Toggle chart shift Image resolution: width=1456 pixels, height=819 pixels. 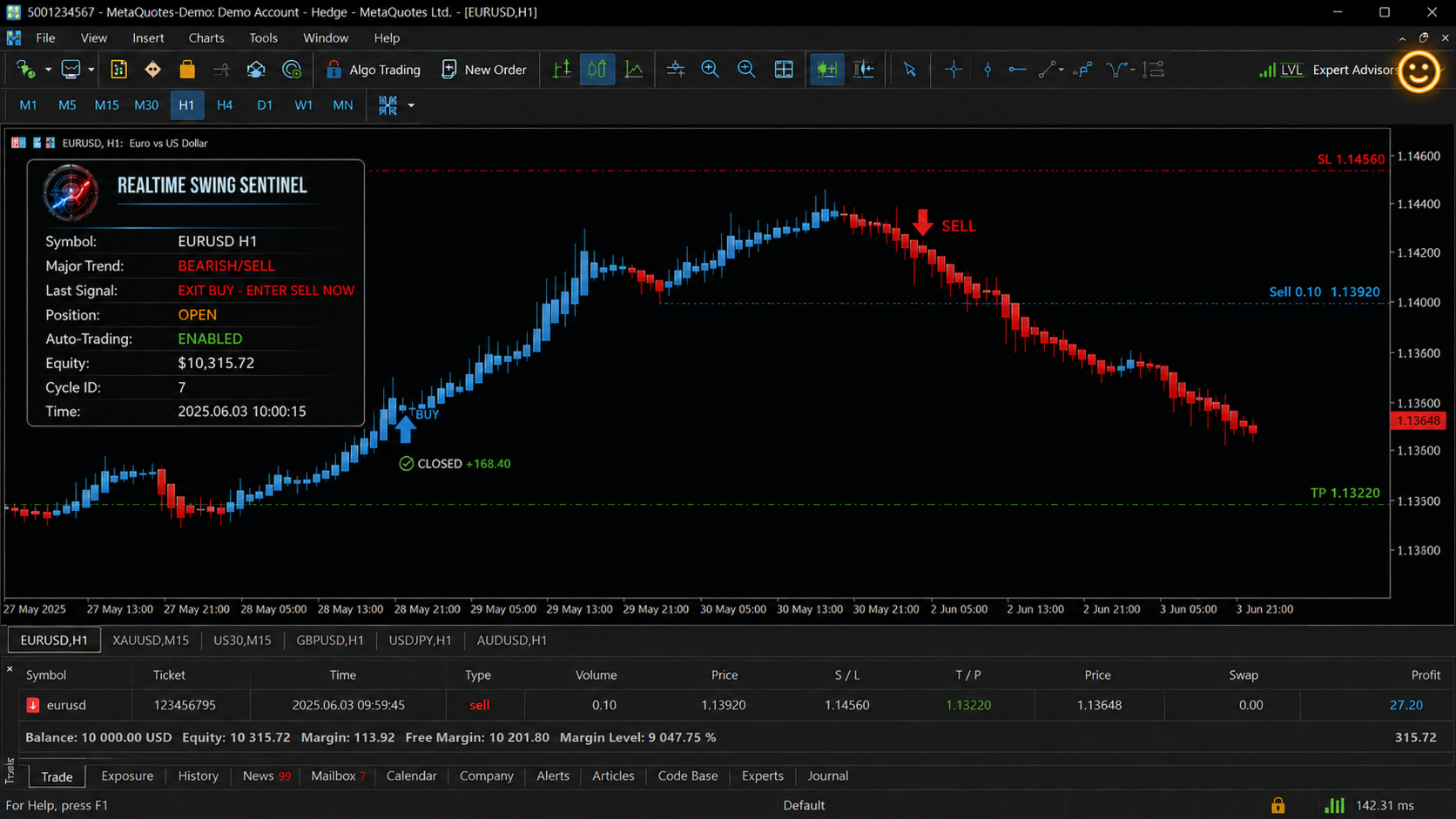[x=864, y=70]
